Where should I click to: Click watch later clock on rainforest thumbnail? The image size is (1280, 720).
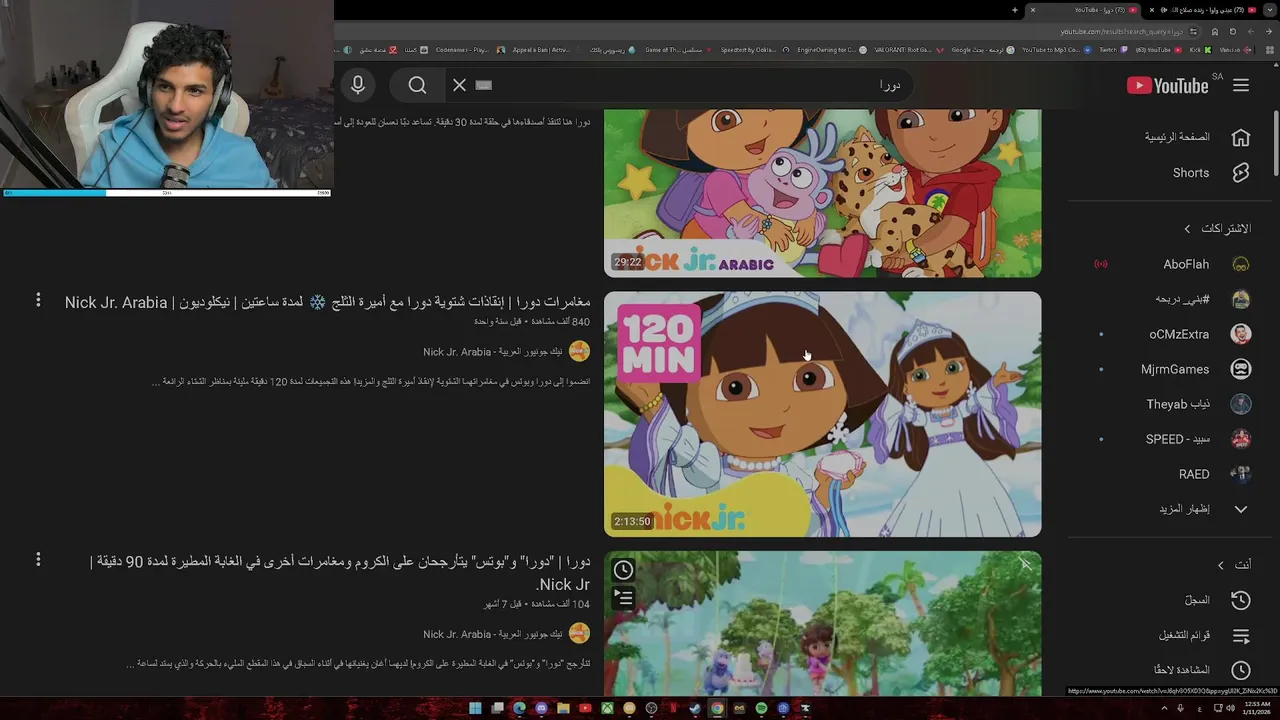[x=623, y=570]
